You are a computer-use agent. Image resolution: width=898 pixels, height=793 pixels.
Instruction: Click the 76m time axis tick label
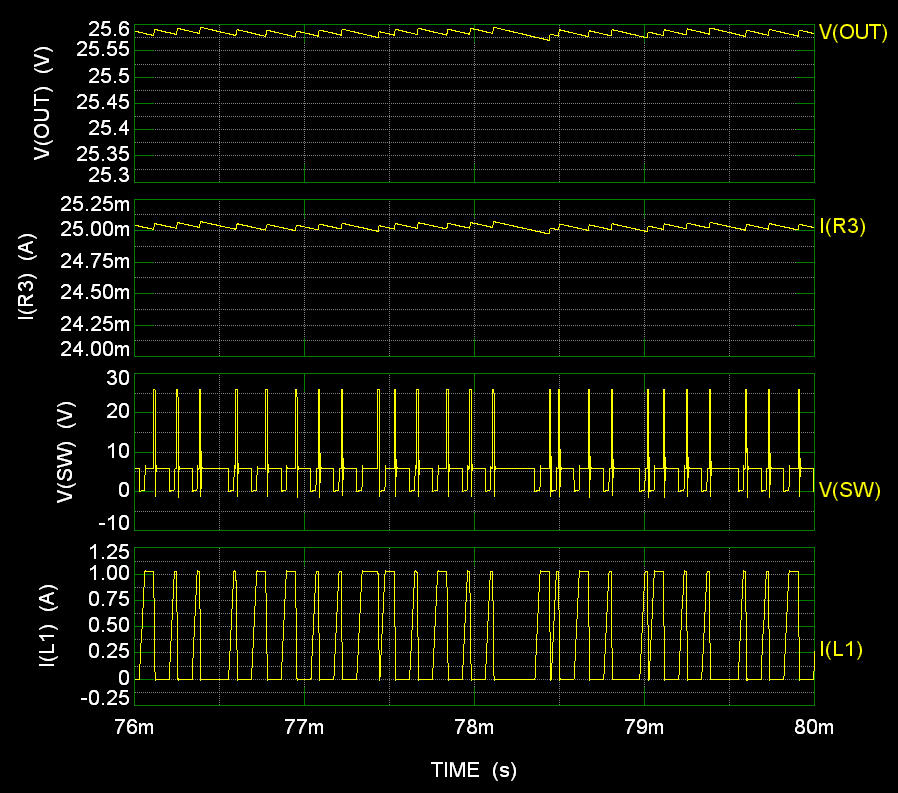coord(134,725)
